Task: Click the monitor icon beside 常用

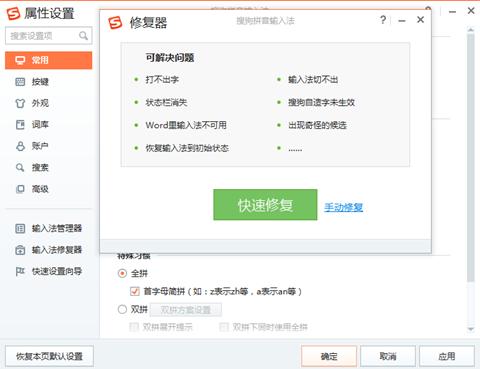Action: pyautogui.click(x=20, y=60)
